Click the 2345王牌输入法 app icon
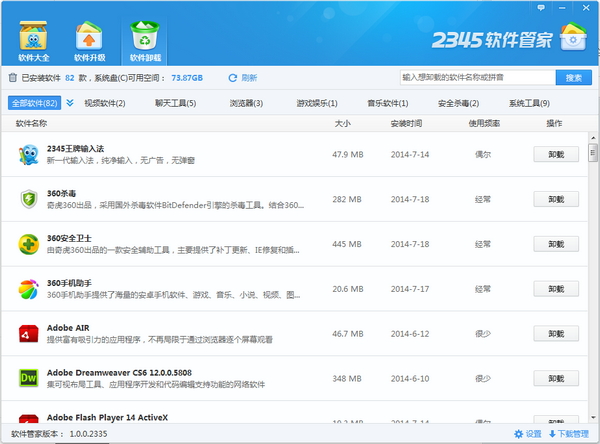 tap(28, 154)
